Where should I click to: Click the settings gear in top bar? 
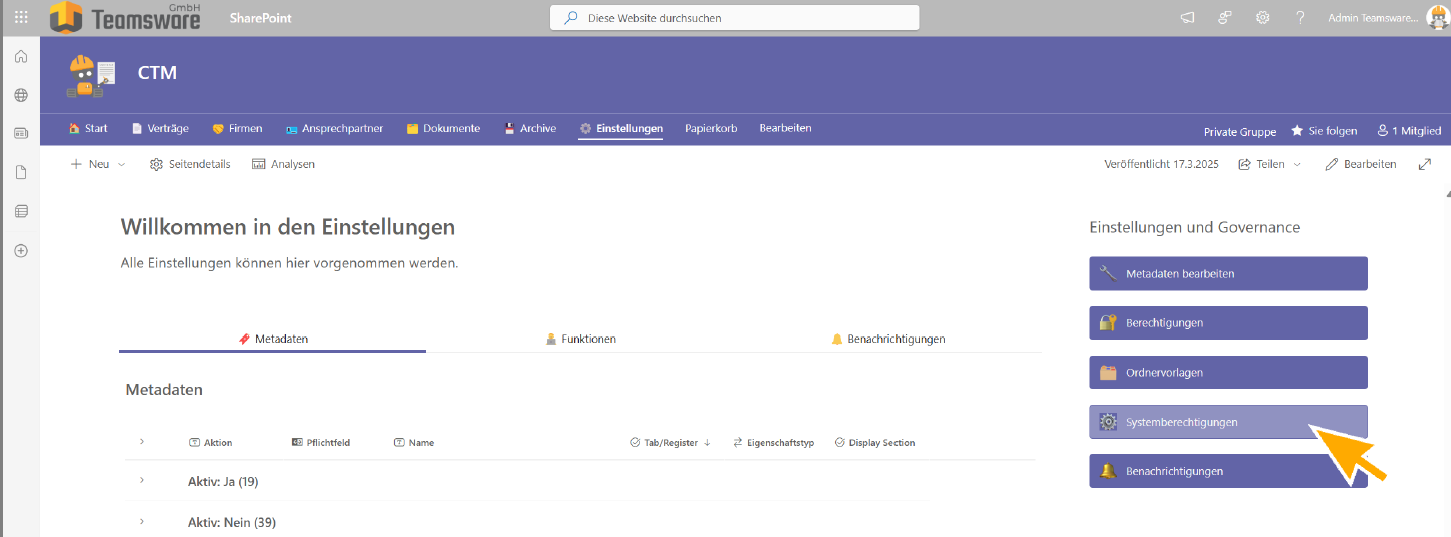(x=1263, y=18)
